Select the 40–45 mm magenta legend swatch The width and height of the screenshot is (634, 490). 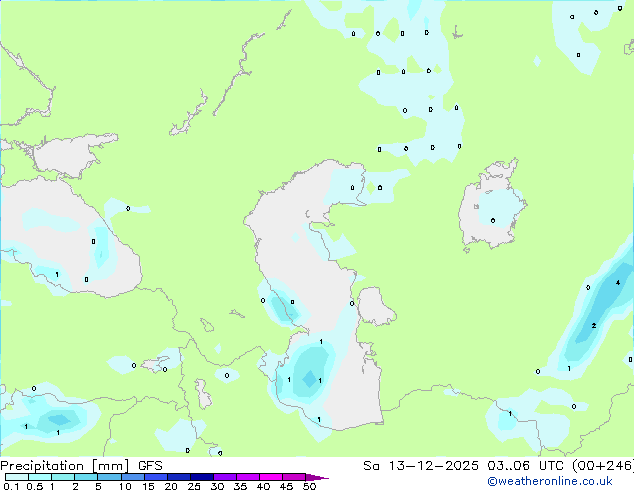point(271,477)
